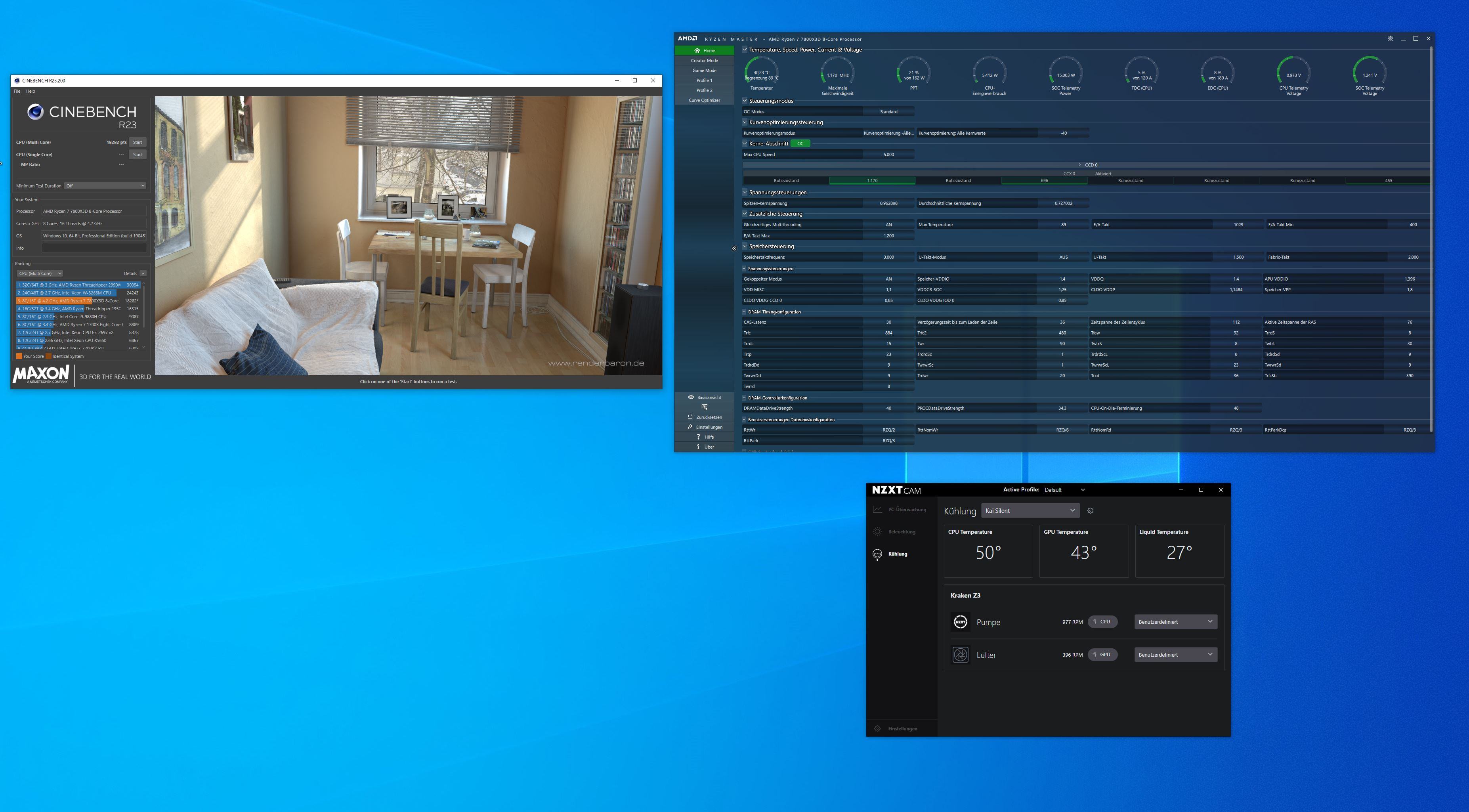Collapse the DRAM-Timingkonfiguration section
Screen dimensions: 1469x812
click(x=744, y=312)
